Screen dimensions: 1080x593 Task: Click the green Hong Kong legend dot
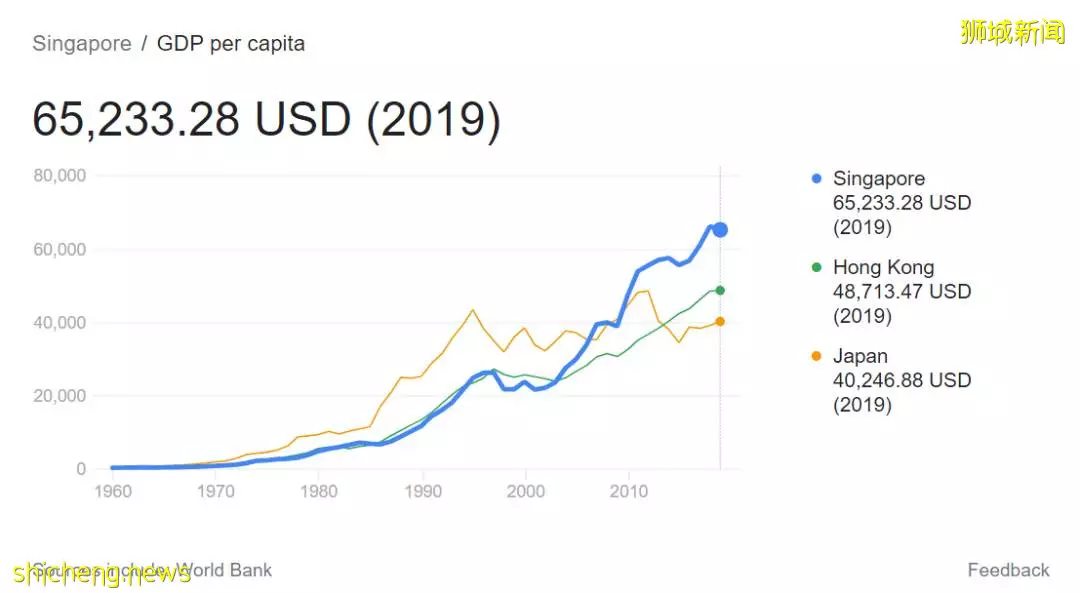pos(816,267)
